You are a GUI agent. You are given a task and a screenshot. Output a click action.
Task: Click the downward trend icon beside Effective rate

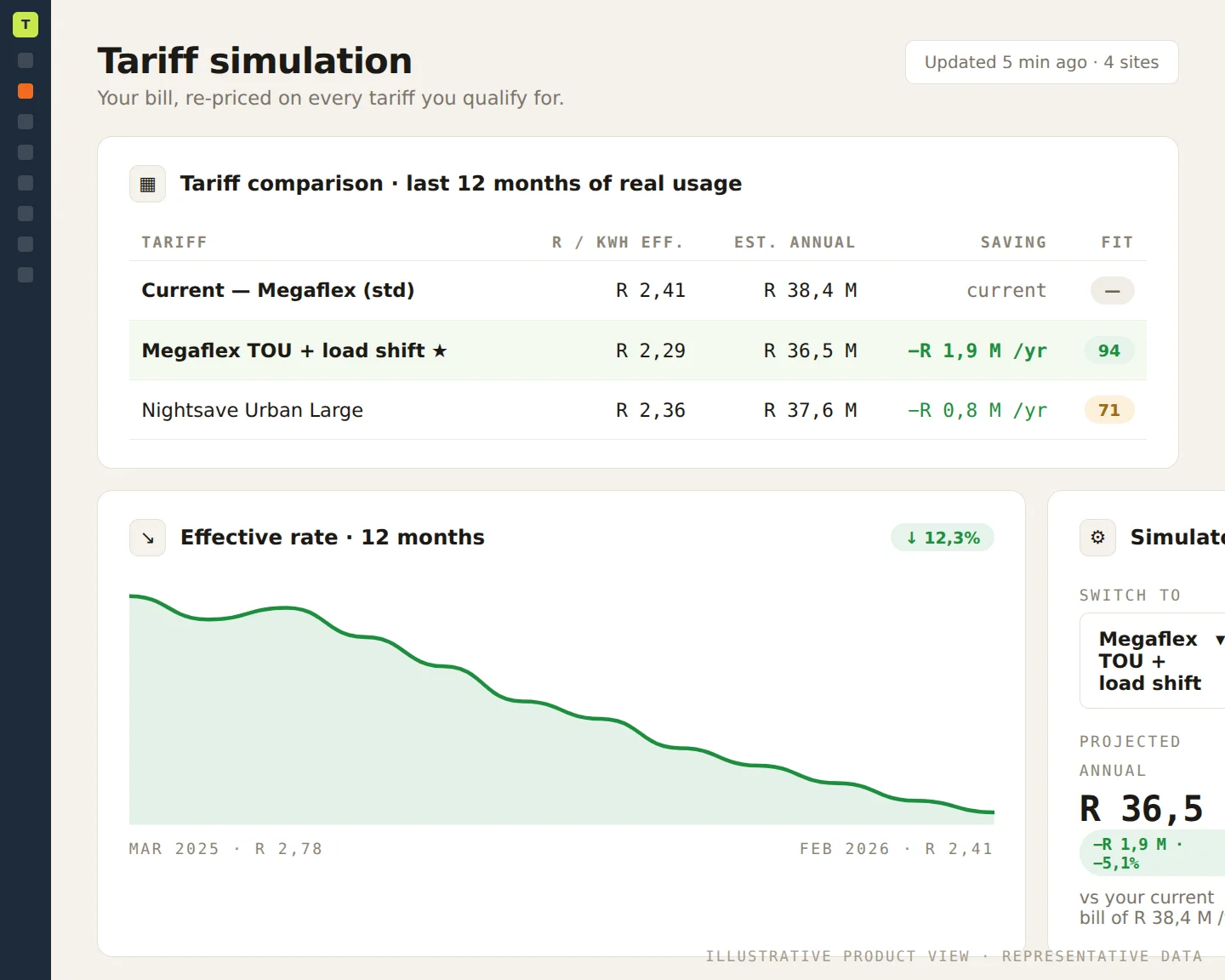click(147, 538)
